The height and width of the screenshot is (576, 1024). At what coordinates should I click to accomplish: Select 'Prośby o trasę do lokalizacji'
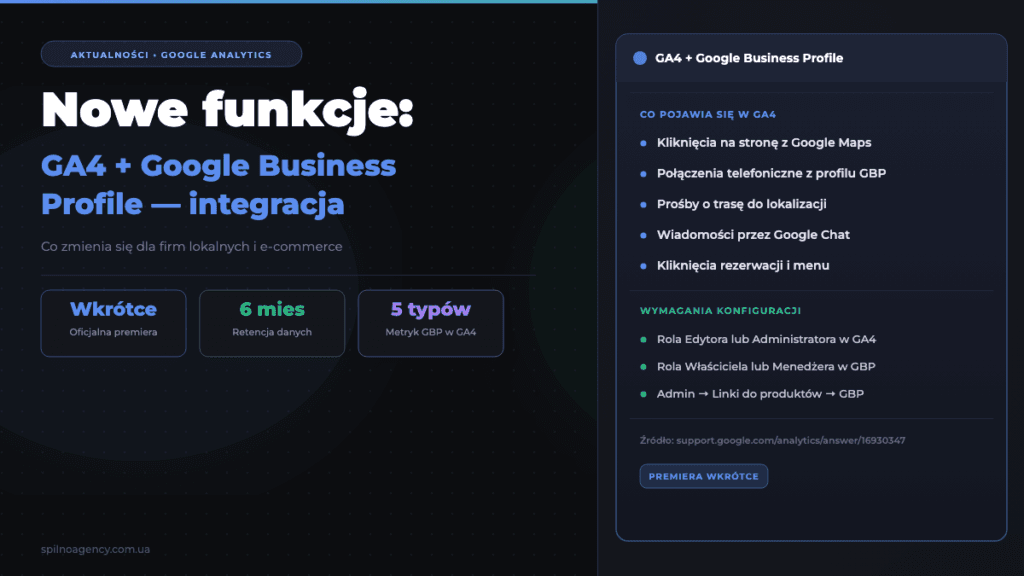tap(741, 204)
